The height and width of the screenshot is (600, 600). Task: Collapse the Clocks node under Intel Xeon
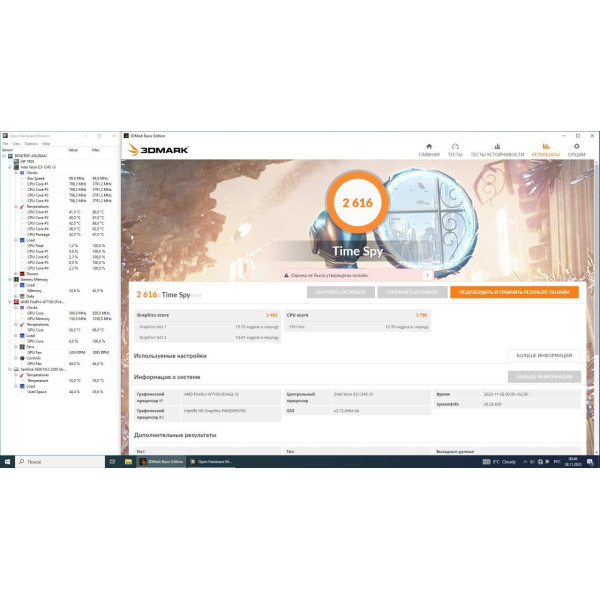pyautogui.click(x=16, y=173)
